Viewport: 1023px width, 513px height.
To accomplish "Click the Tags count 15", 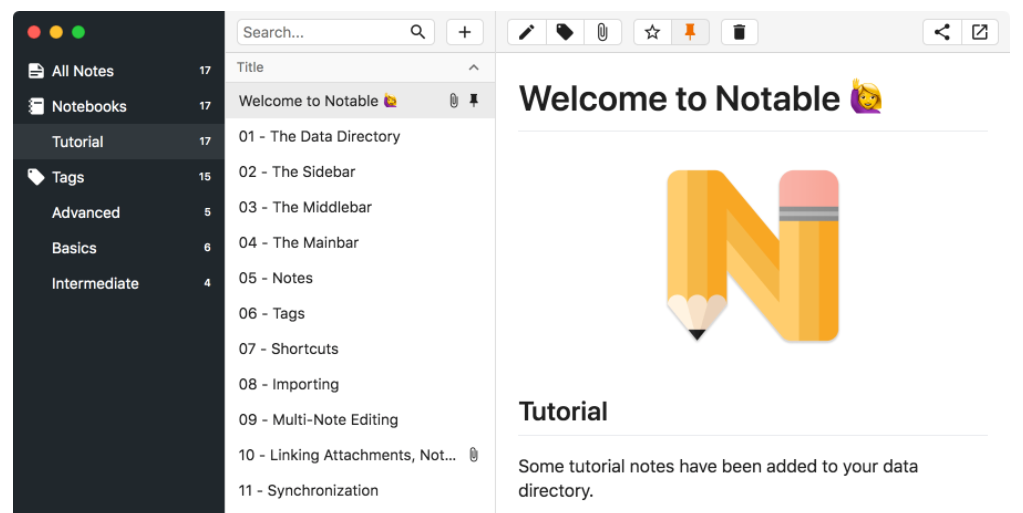I will coord(205,177).
